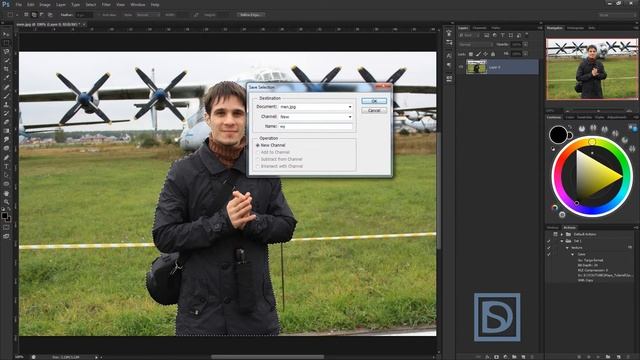Screen dimensions: 640x360
Task: Select the Zoom tool
Action: [x=6, y=202]
